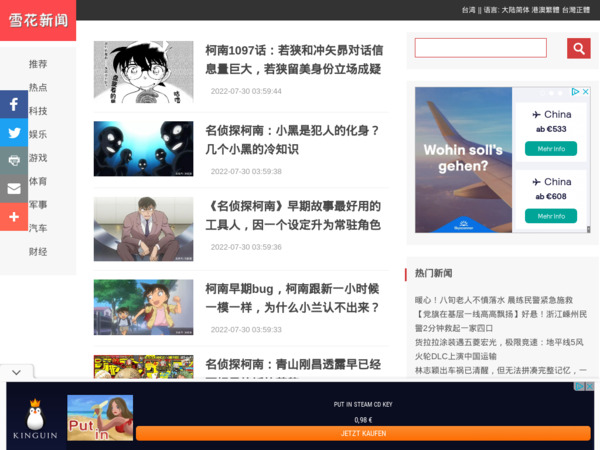This screenshot has width=600, height=450.
Task: Click the Kinguin penguin logo
Action: coord(35,419)
